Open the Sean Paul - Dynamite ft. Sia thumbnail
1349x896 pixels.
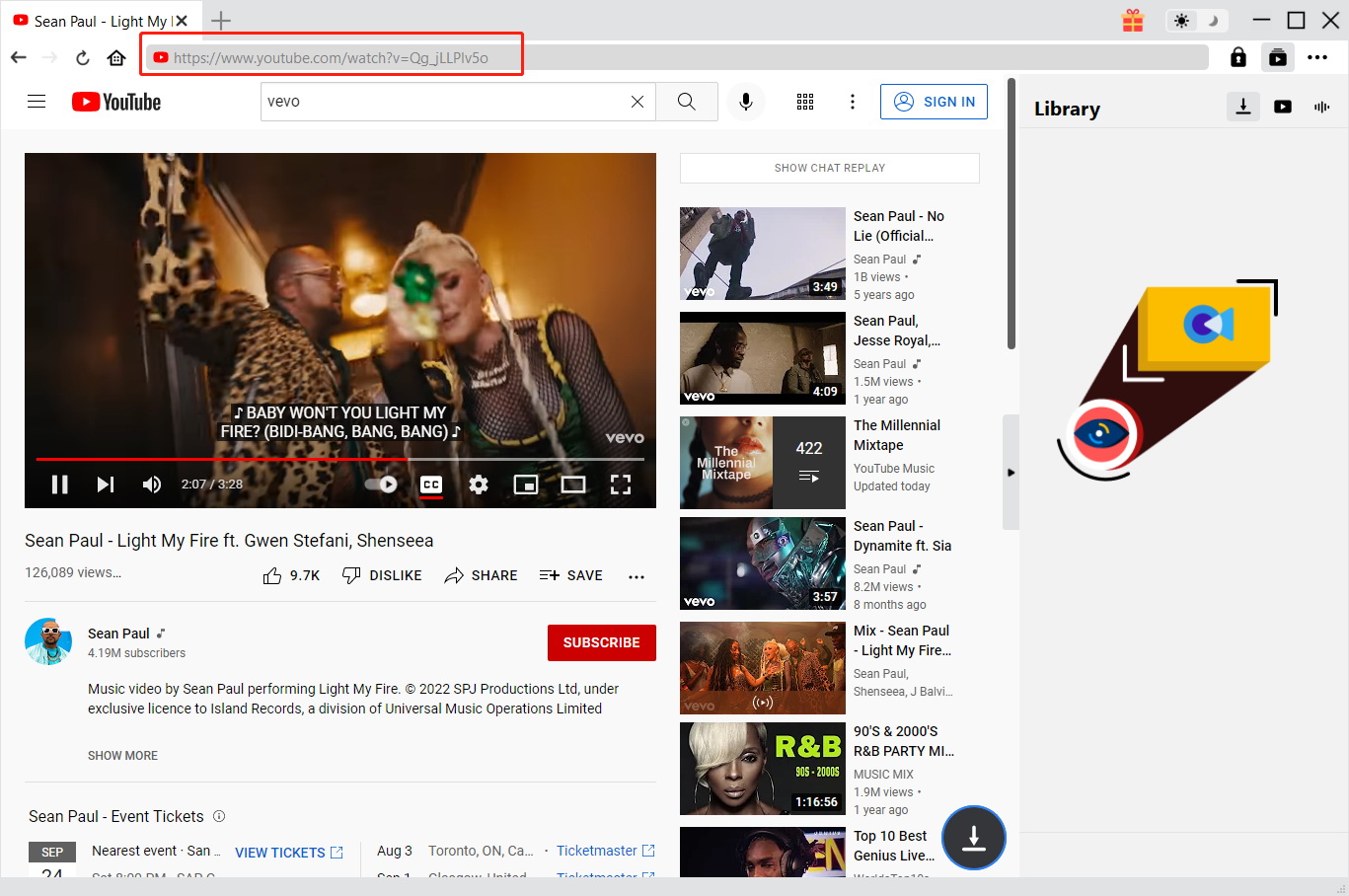(762, 563)
